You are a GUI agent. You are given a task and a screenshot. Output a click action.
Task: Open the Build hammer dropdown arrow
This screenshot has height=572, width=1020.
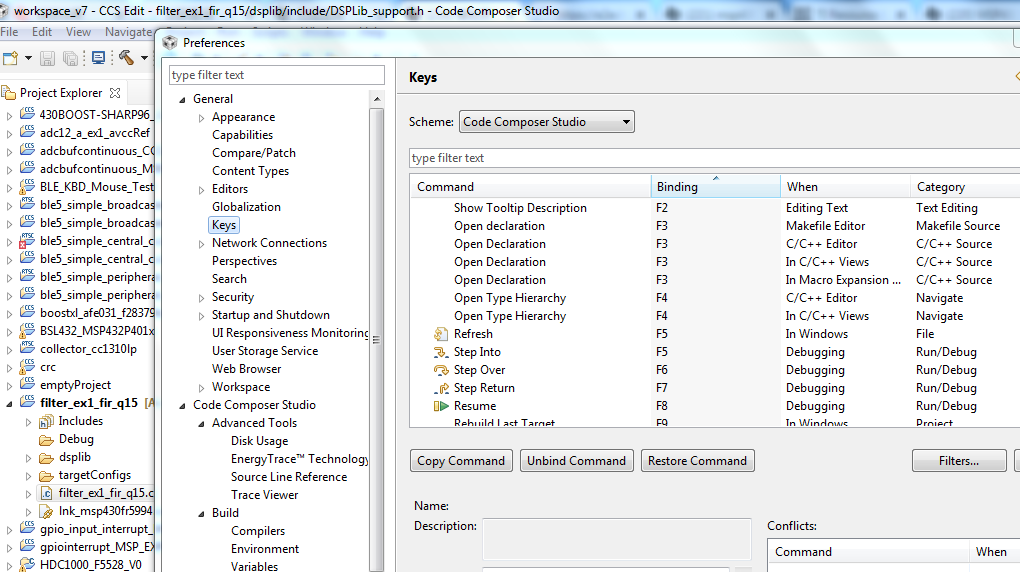(x=144, y=59)
